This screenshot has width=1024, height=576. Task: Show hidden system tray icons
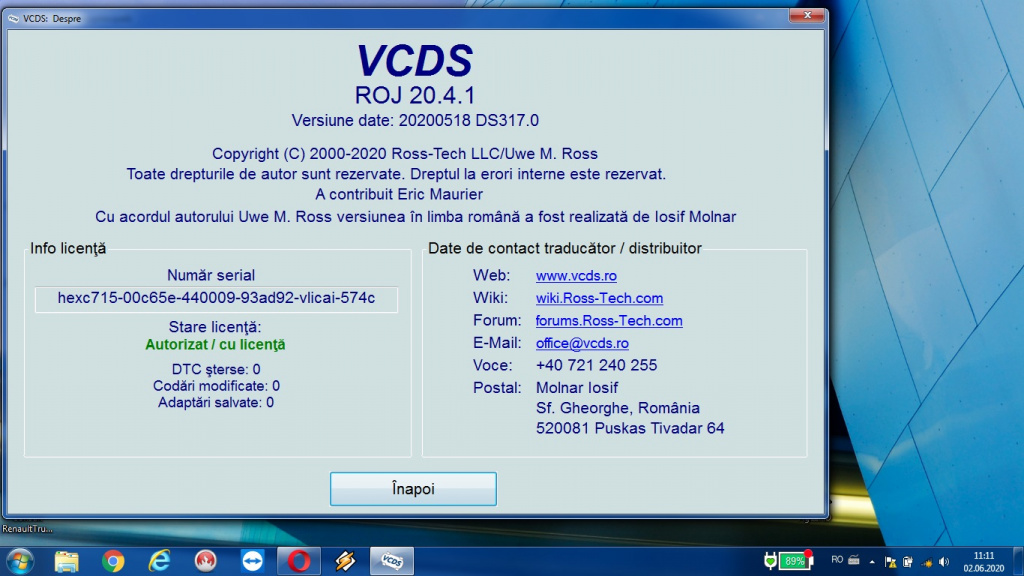(872, 562)
